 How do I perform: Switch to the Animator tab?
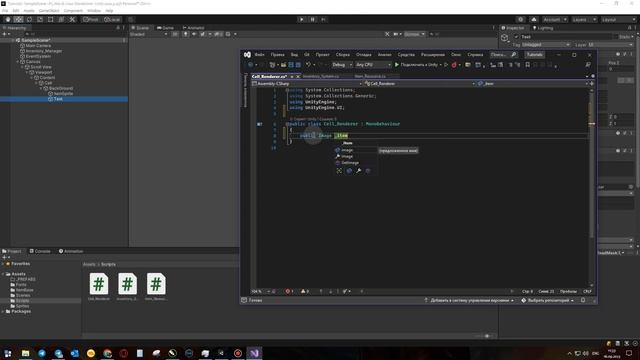(x=194, y=28)
